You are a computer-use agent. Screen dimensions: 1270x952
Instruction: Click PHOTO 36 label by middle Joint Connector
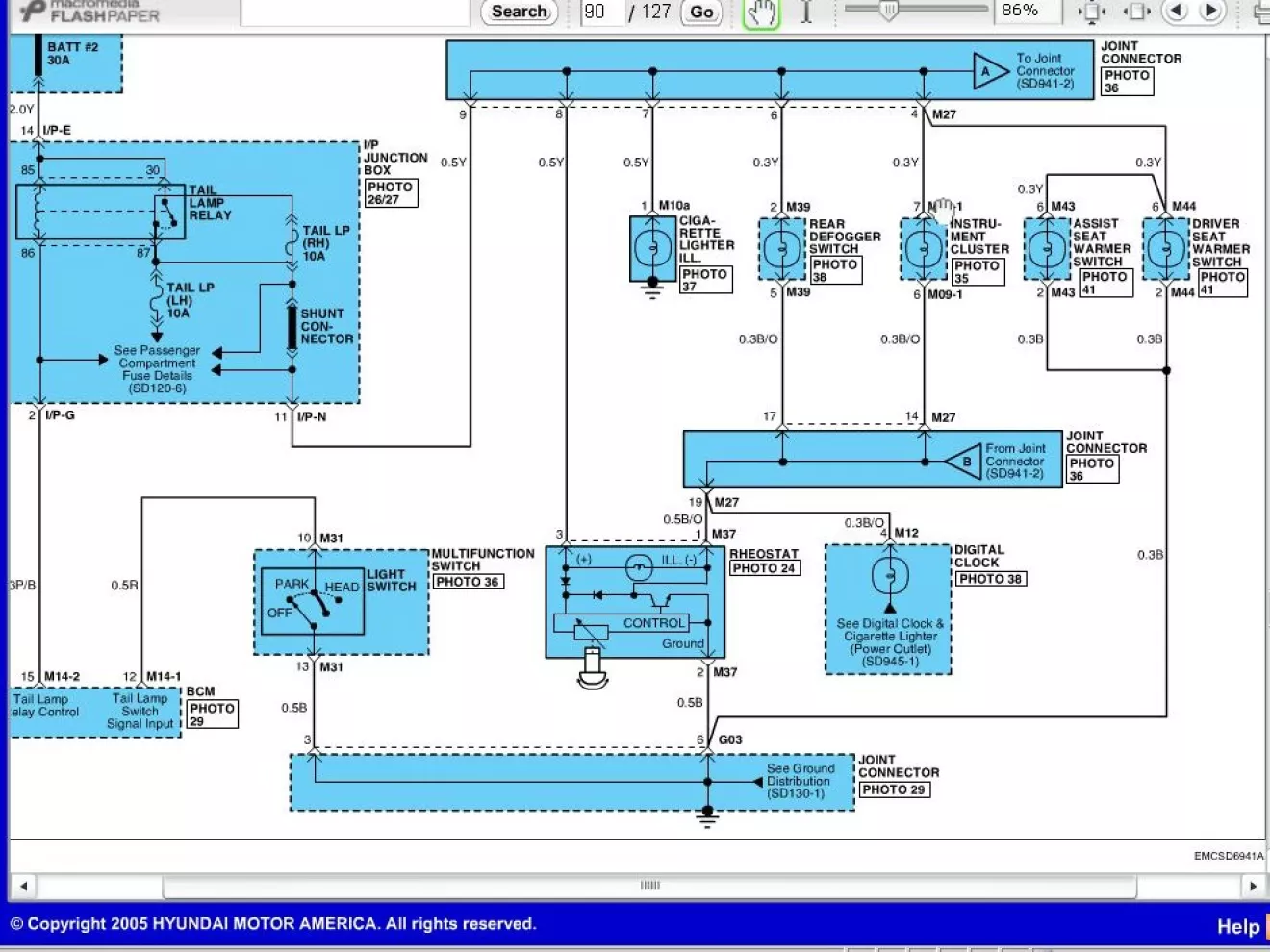click(1093, 468)
